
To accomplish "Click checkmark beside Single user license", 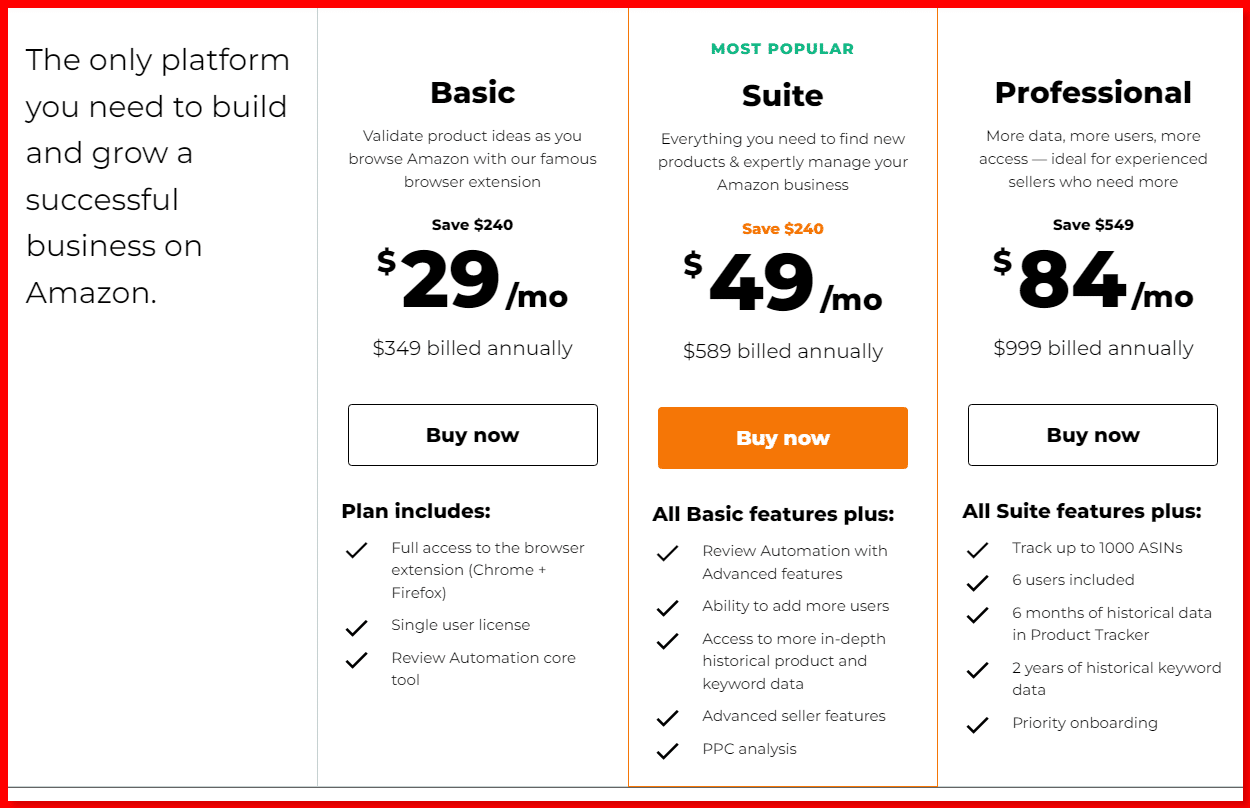I will (356, 628).
